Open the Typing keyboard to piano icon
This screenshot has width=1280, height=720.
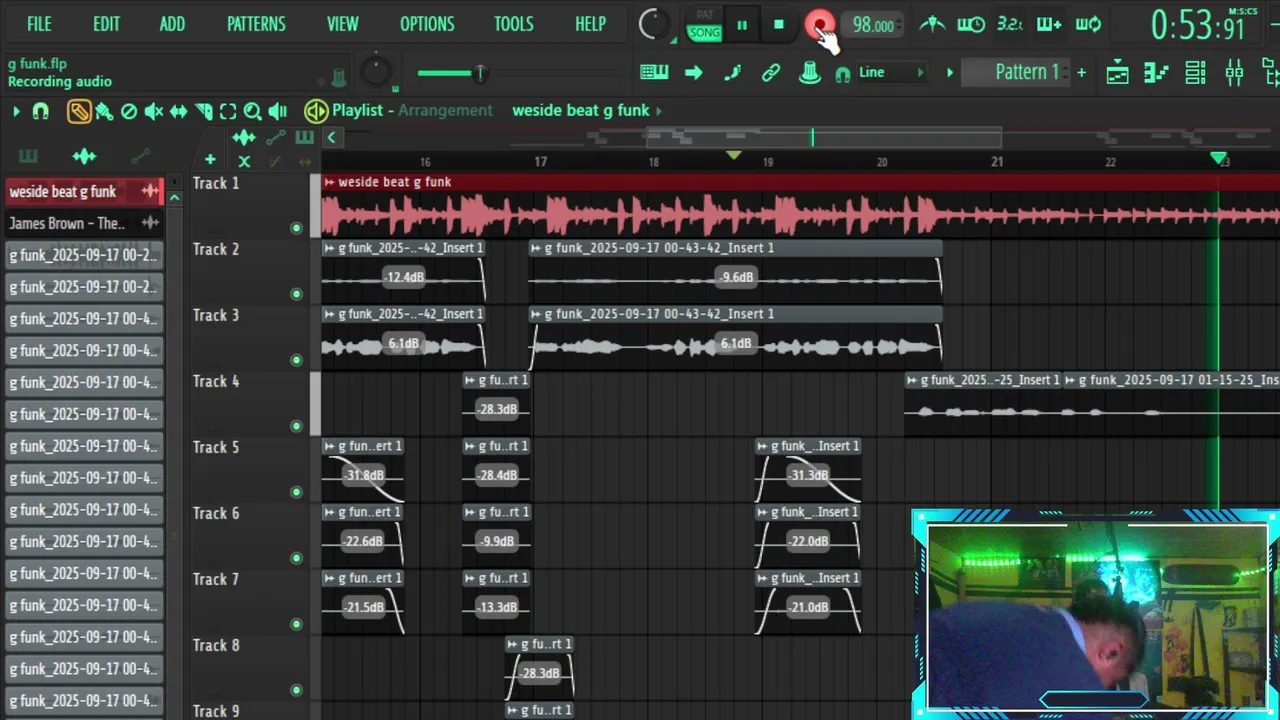pyautogui.click(x=654, y=72)
